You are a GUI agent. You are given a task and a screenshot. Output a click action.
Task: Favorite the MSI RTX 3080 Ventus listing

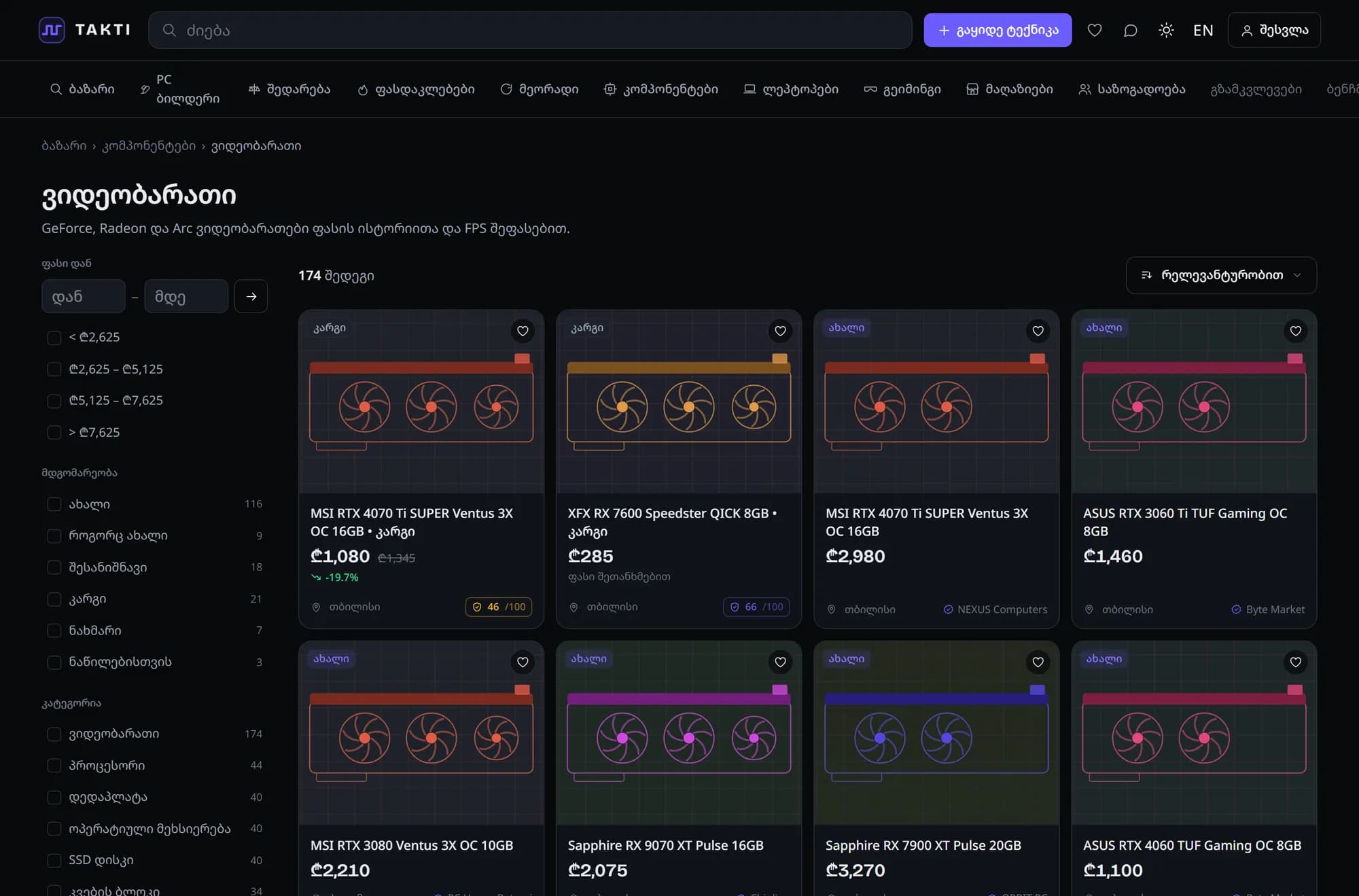coord(523,662)
